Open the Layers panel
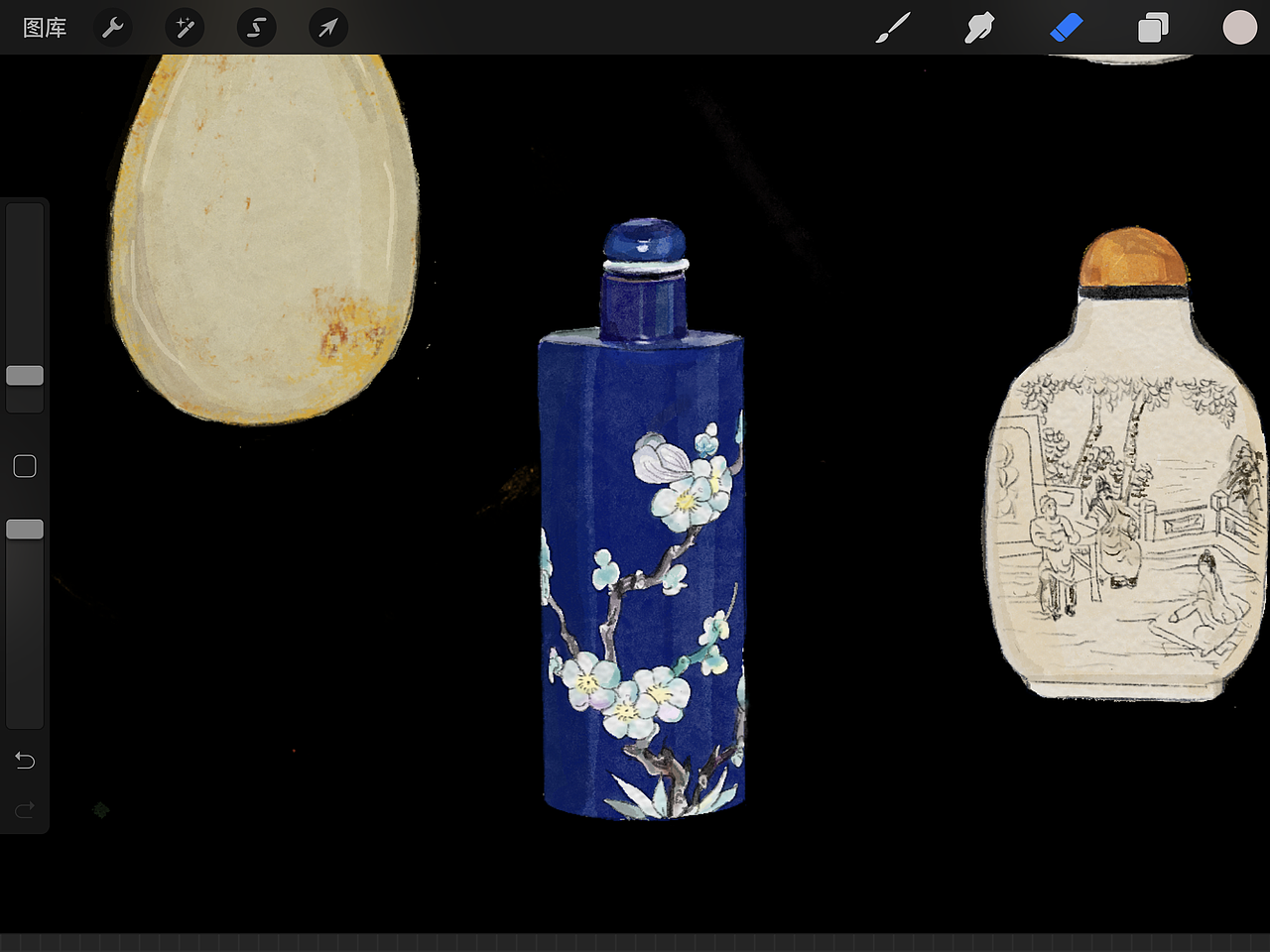 pos(1153,28)
